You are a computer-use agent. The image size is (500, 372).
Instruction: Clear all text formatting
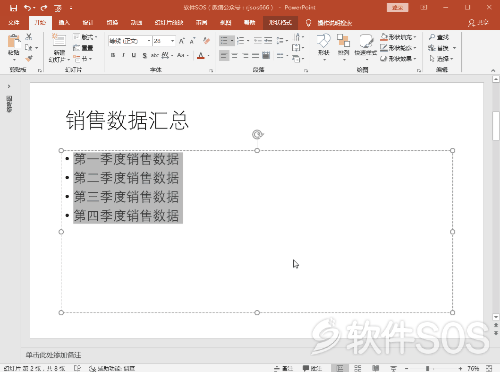tap(206, 41)
